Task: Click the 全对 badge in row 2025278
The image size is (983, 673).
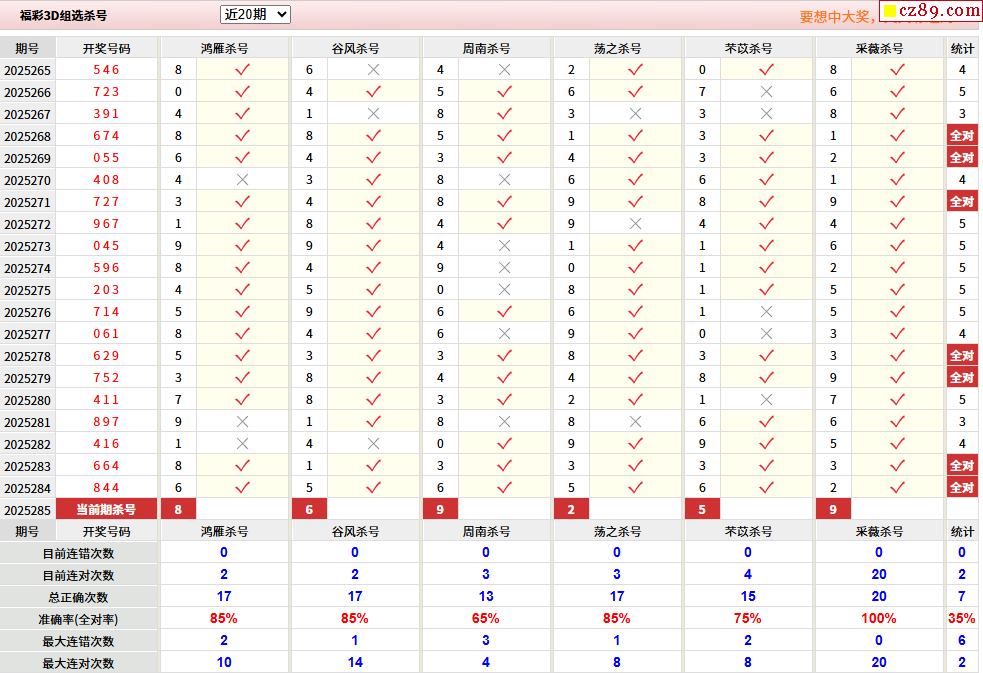Action: [x=962, y=355]
